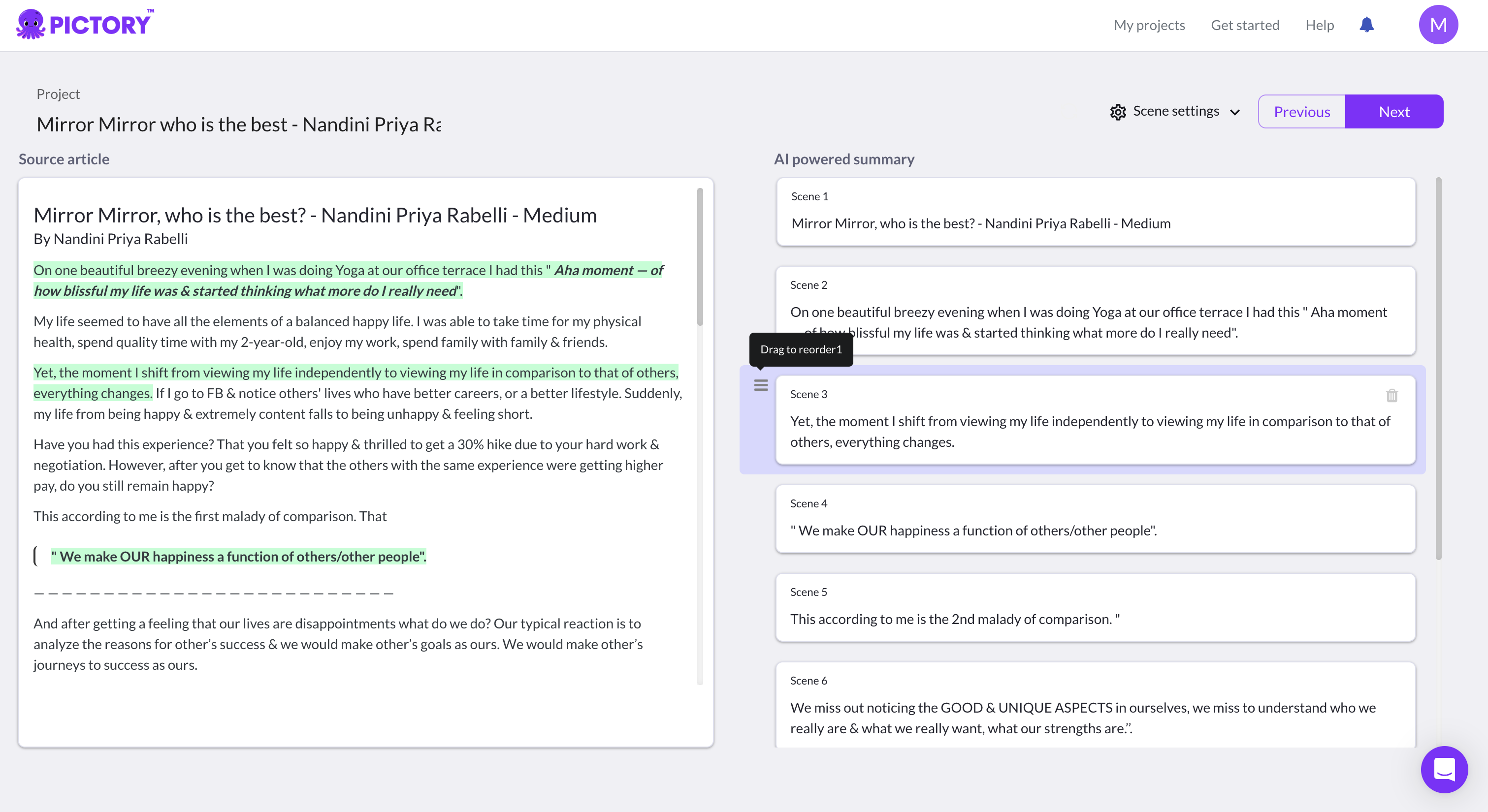This screenshot has height=812, width=1488.
Task: Click highlighted sentence "We make OUR happiness"
Action: tap(239, 557)
